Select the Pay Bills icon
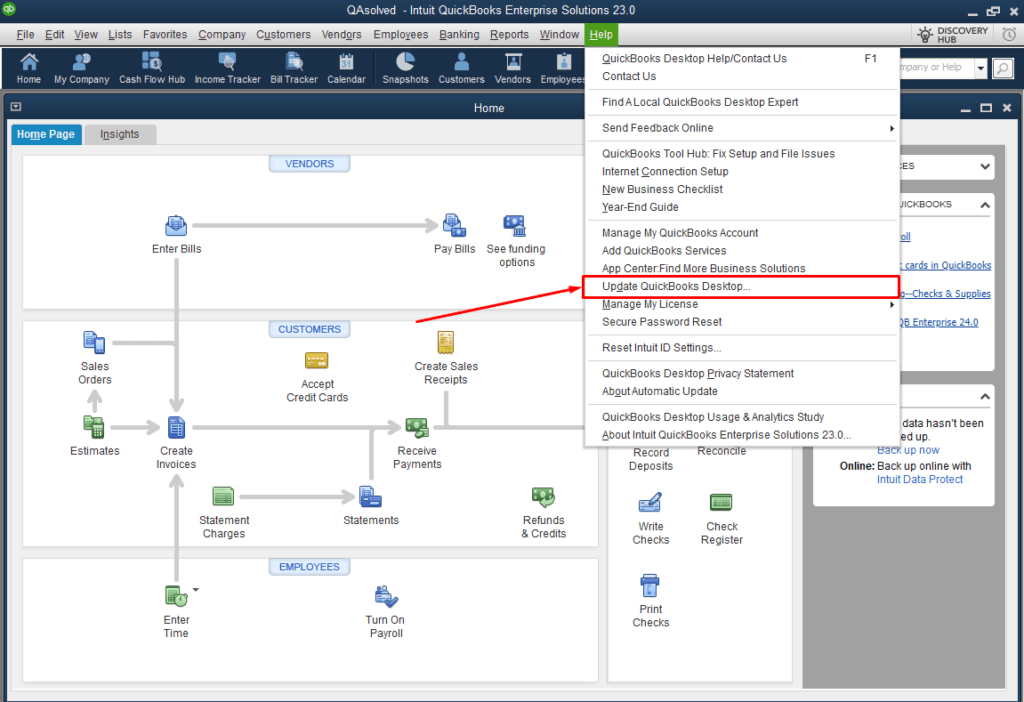The height and width of the screenshot is (702, 1024). (454, 226)
